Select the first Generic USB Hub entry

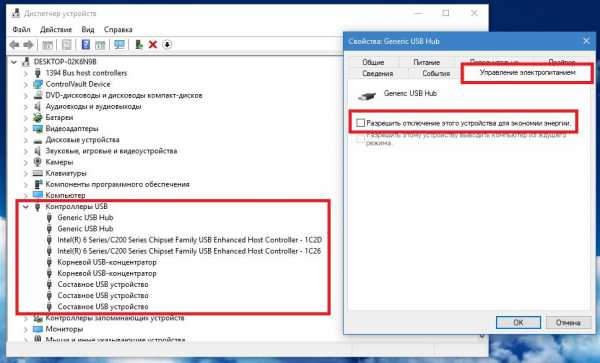point(85,218)
